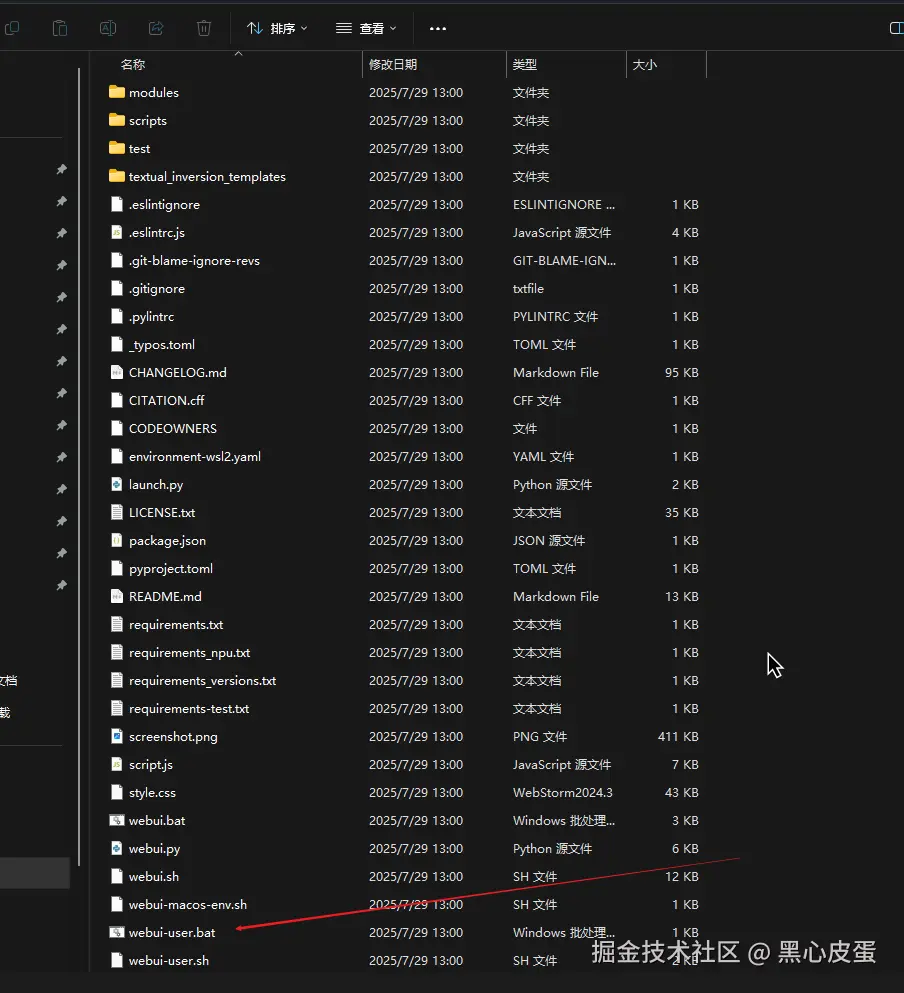904x993 pixels.
Task: Click the WebStorm2024.3 type of style.css
Action: [x=563, y=792]
